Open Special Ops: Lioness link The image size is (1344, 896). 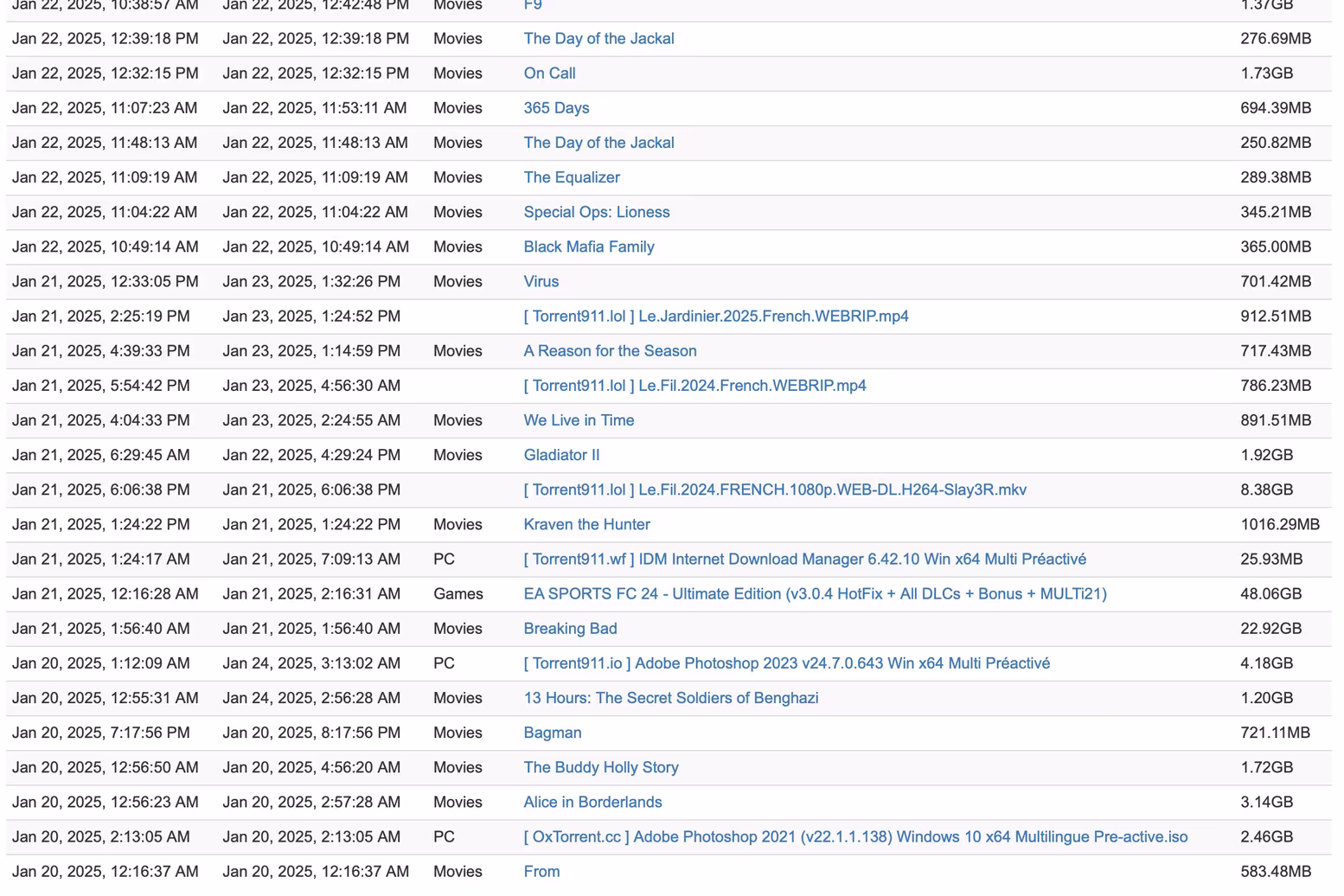(x=597, y=212)
